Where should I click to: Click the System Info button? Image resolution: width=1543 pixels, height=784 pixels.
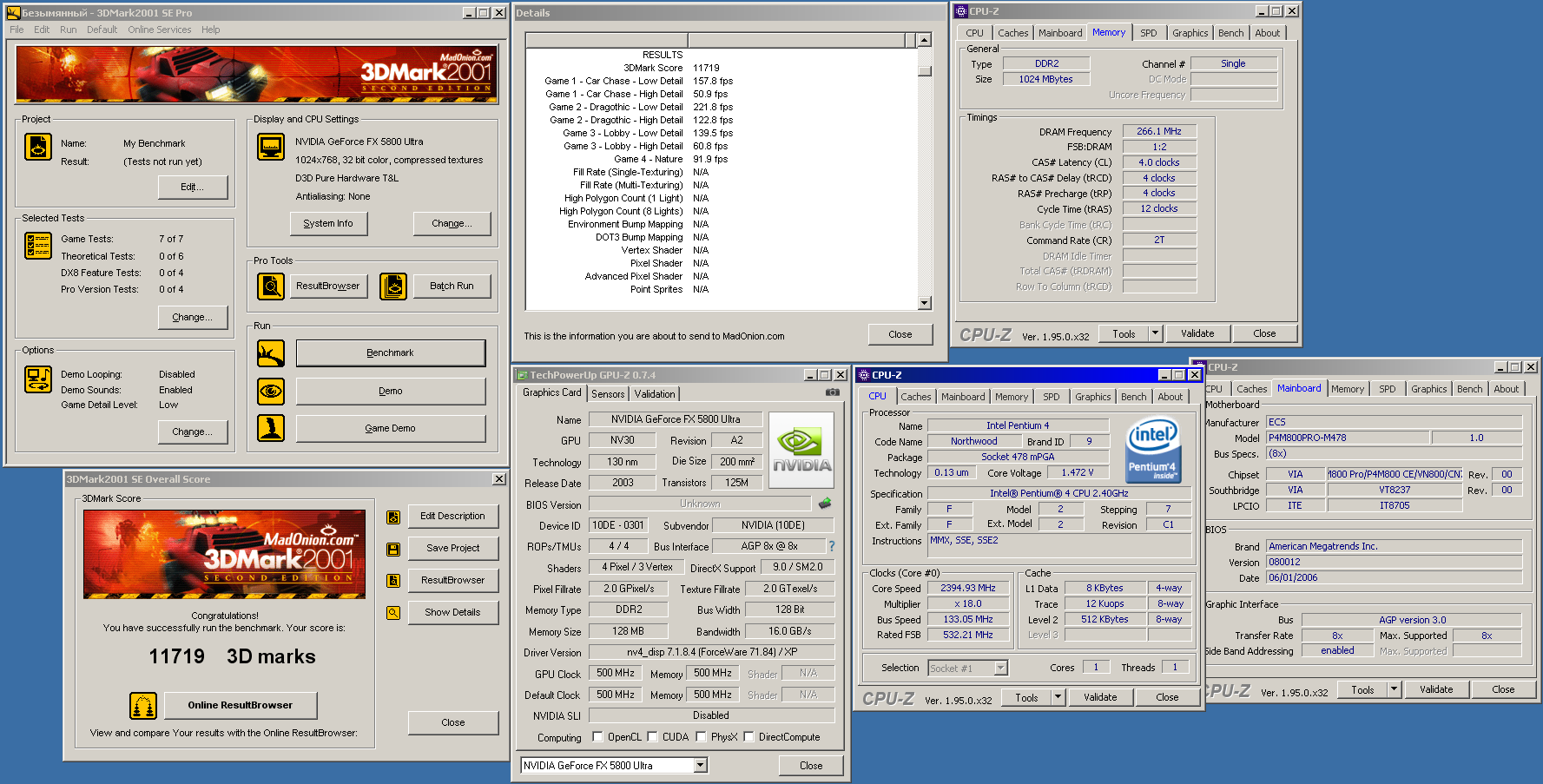tap(328, 224)
